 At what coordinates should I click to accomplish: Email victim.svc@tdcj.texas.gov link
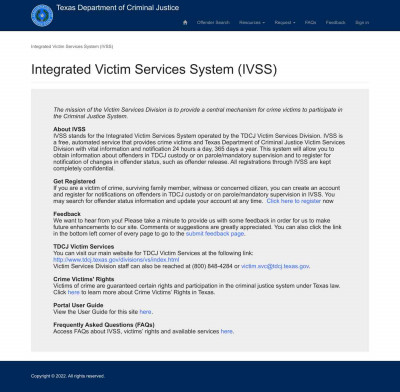click(x=275, y=266)
